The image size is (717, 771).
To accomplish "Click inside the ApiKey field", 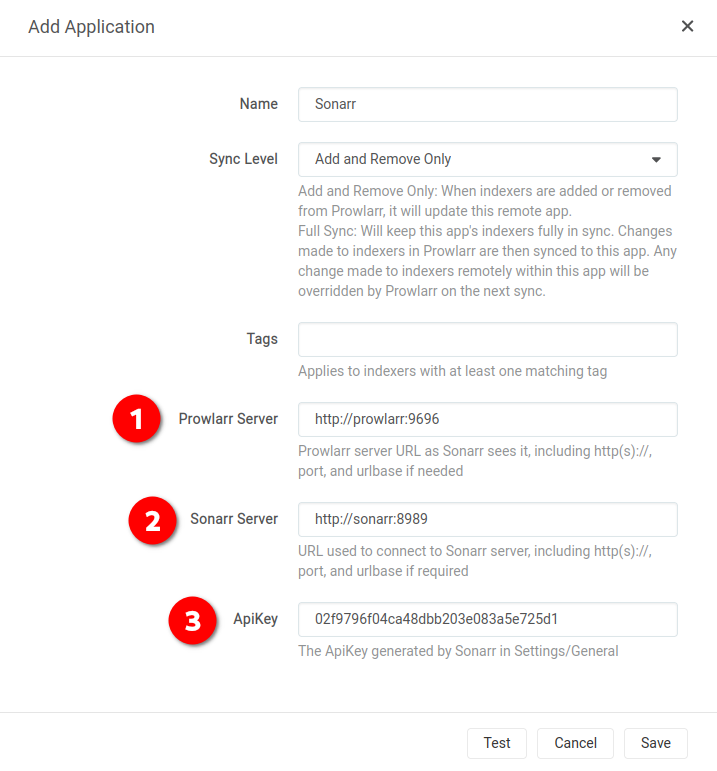I will pos(487,619).
